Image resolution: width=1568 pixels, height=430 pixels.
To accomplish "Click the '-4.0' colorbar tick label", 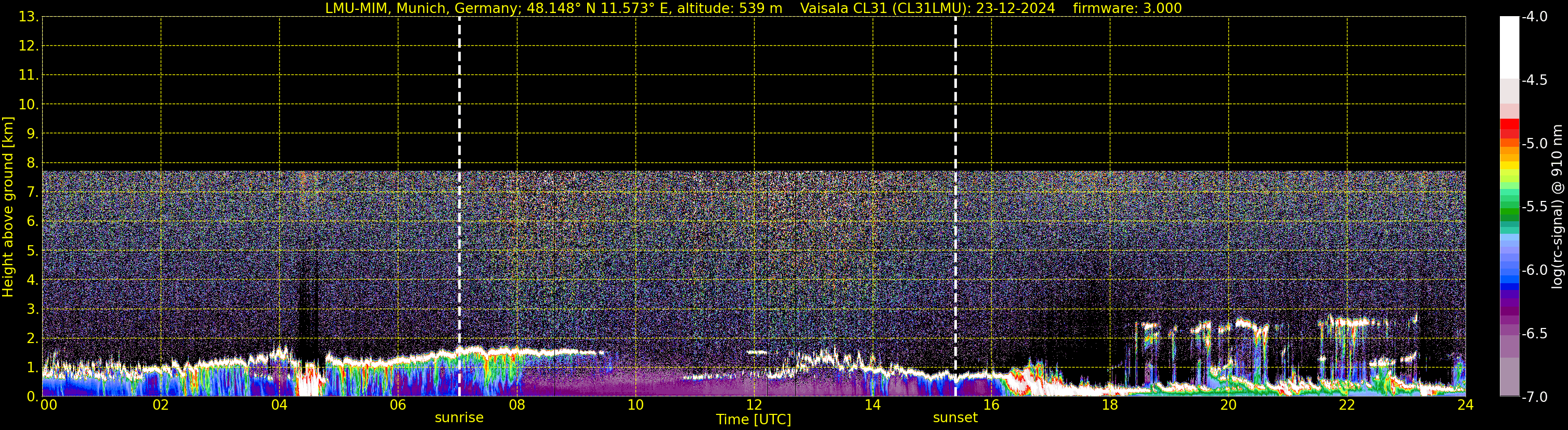I will (x=1534, y=17).
